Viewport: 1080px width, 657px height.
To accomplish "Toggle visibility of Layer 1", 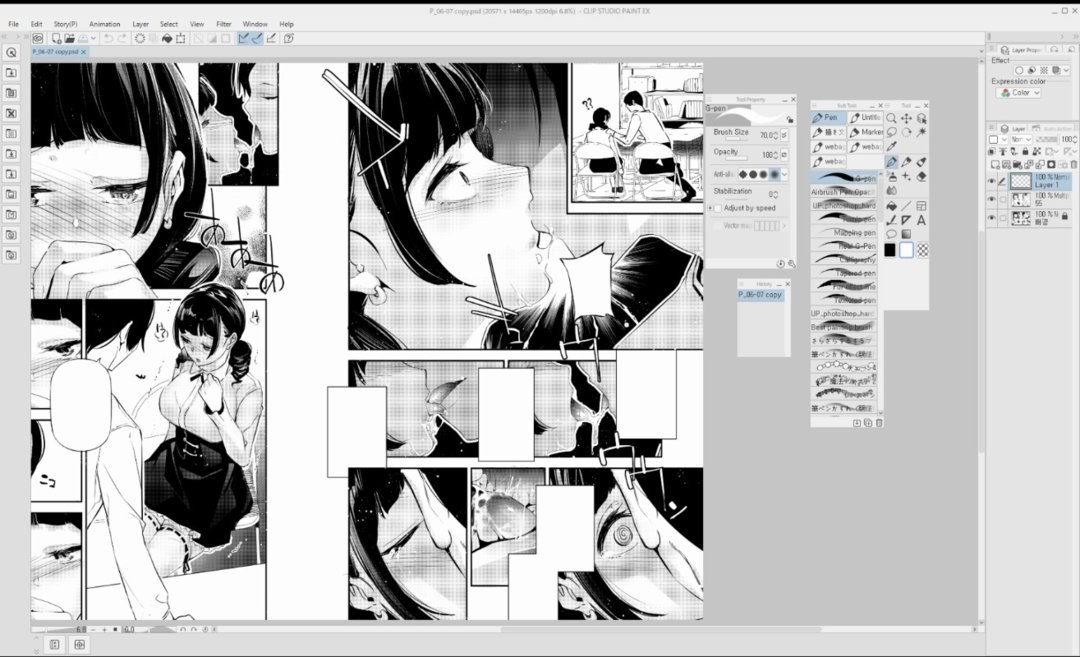I will (991, 181).
